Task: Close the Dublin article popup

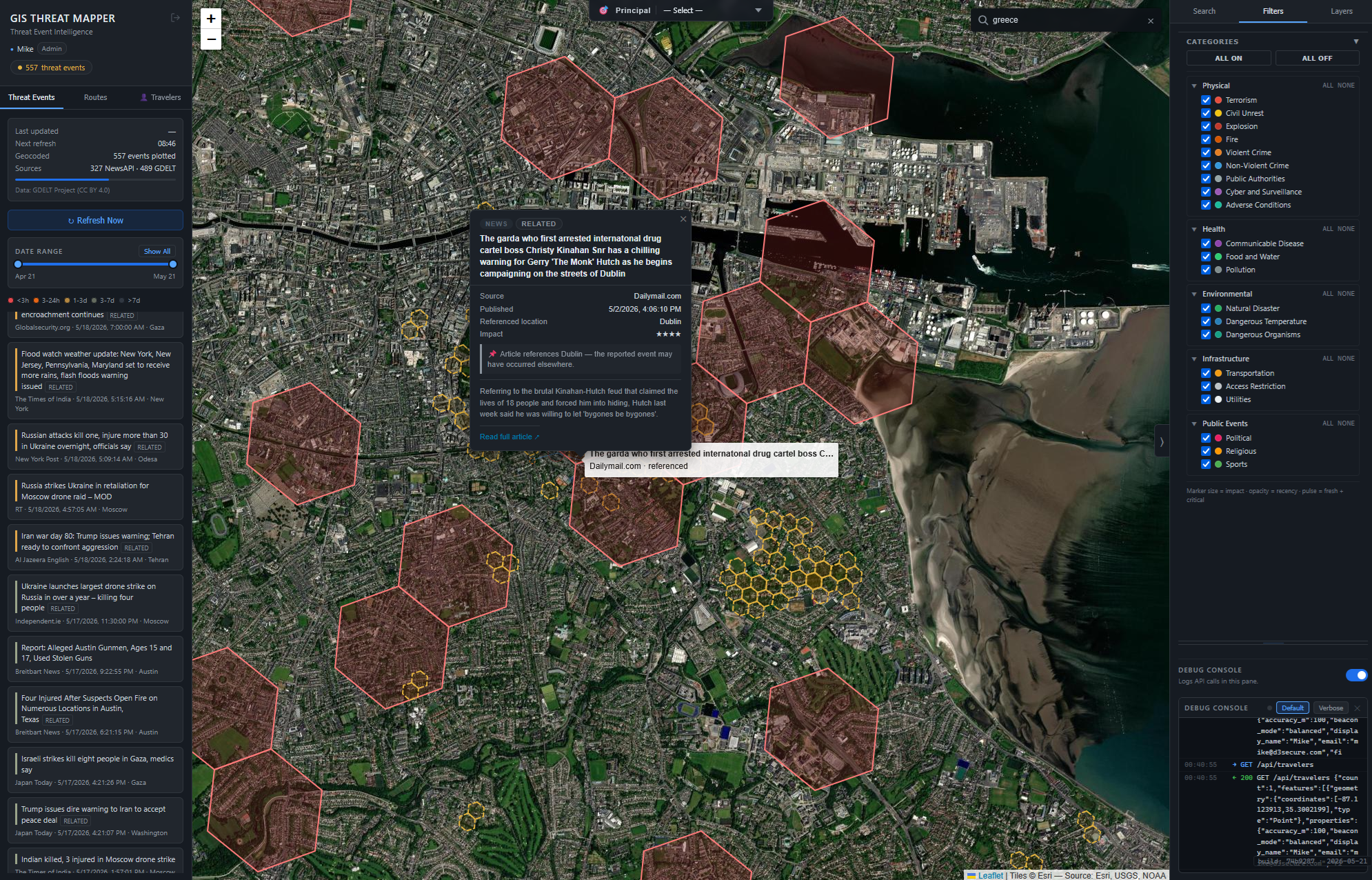Action: pos(683,219)
